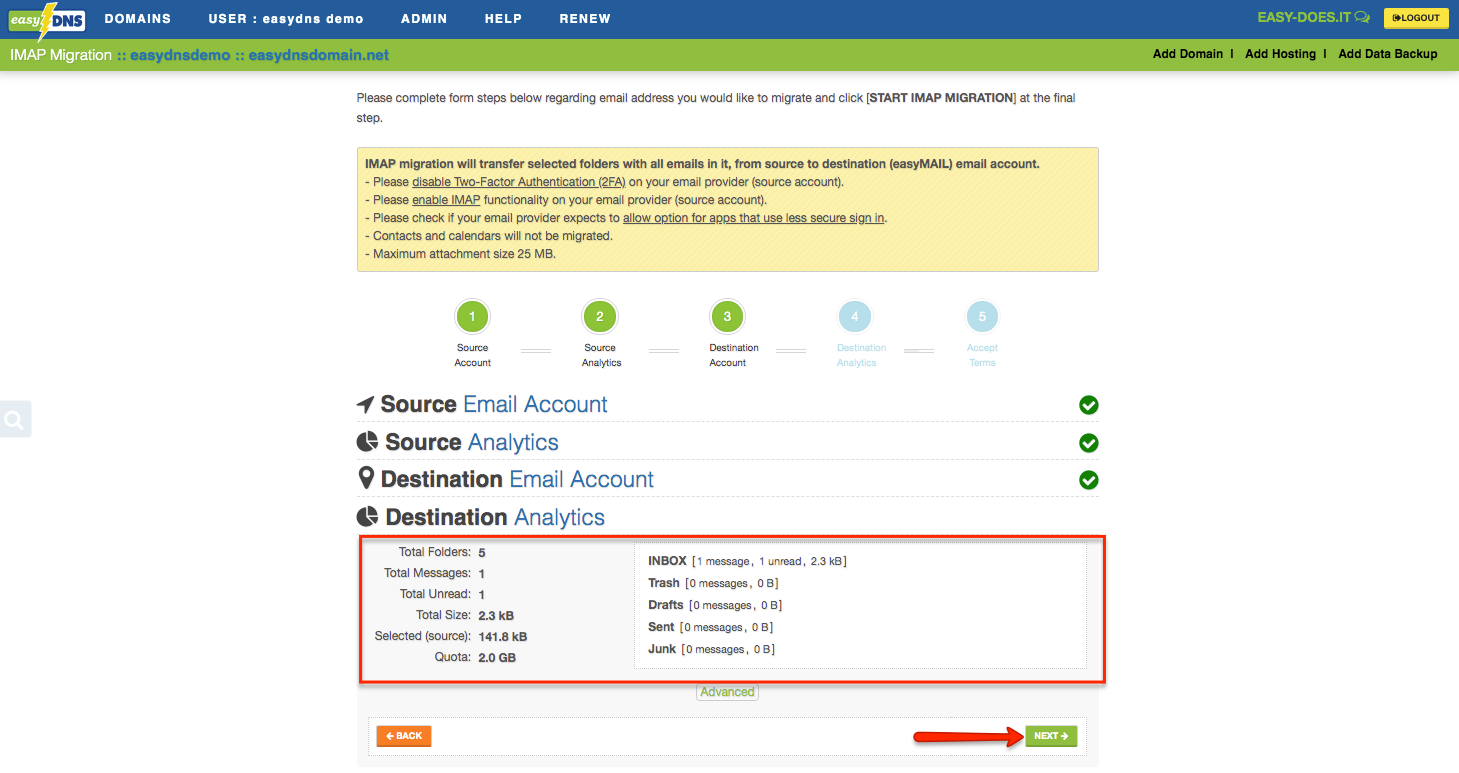Image resolution: width=1459 pixels, height=773 pixels.
Task: Expand the Advanced options
Action: tap(727, 692)
